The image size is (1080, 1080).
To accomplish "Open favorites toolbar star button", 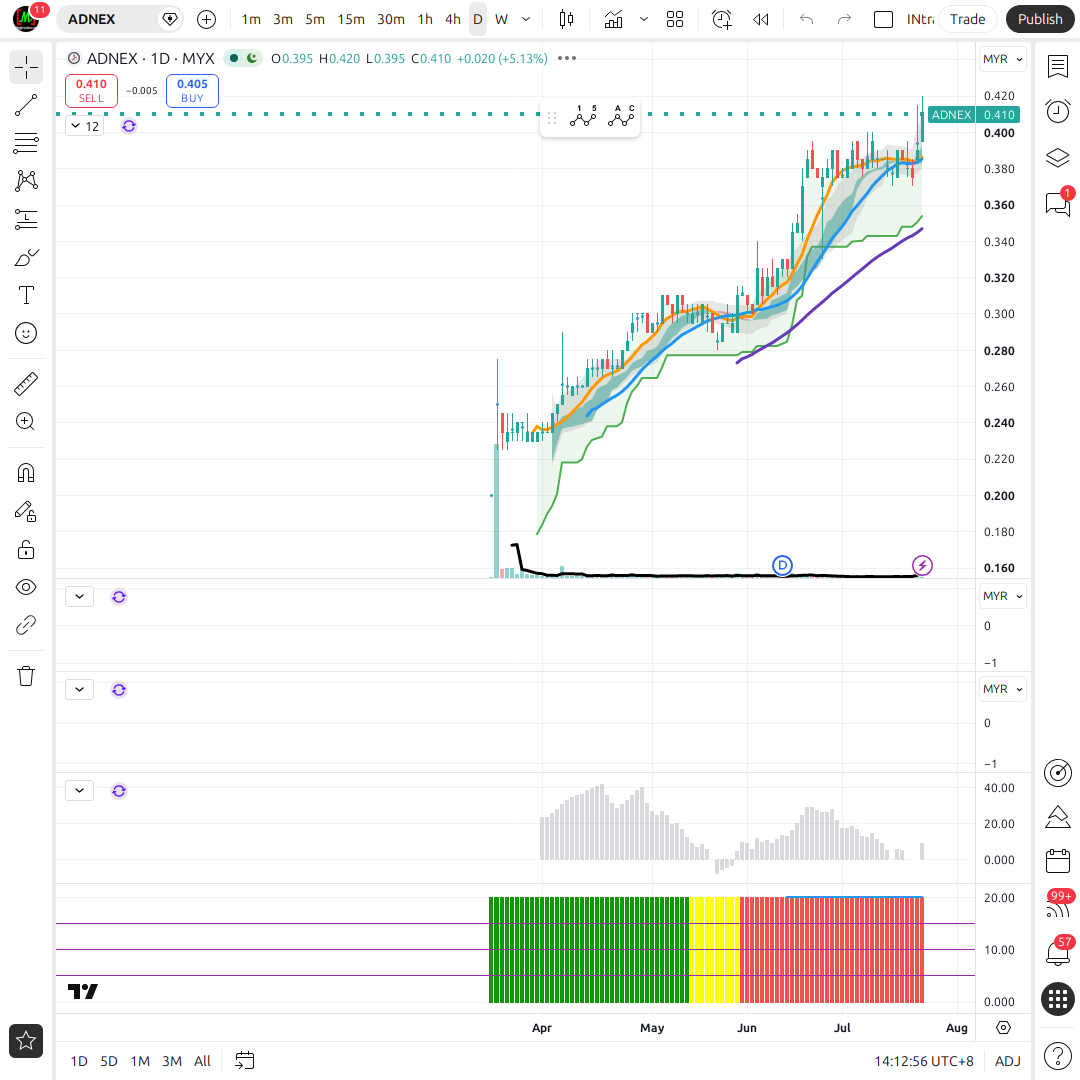I will coord(26,1041).
